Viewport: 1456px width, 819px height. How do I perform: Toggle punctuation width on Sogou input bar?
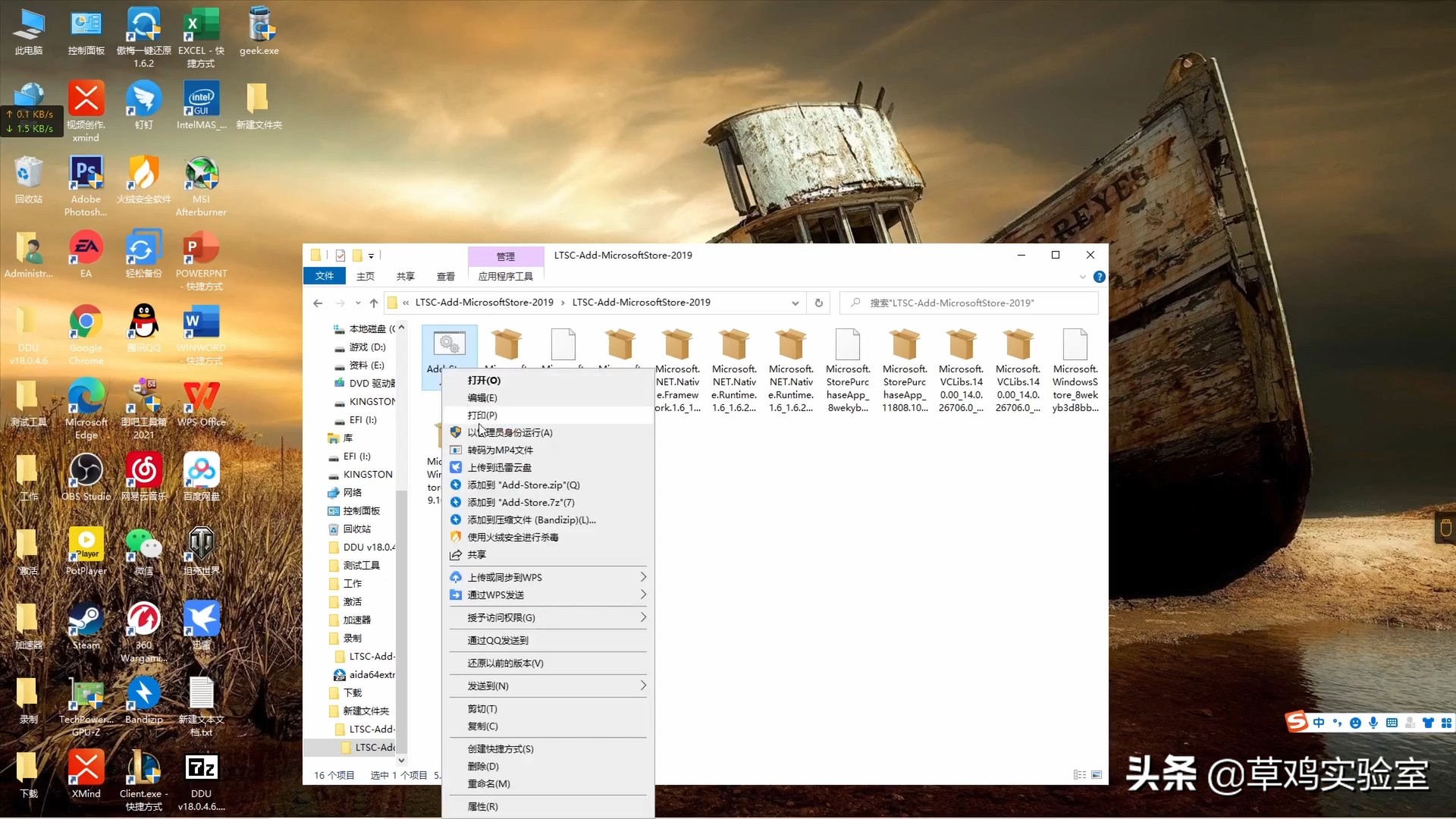tap(1338, 723)
